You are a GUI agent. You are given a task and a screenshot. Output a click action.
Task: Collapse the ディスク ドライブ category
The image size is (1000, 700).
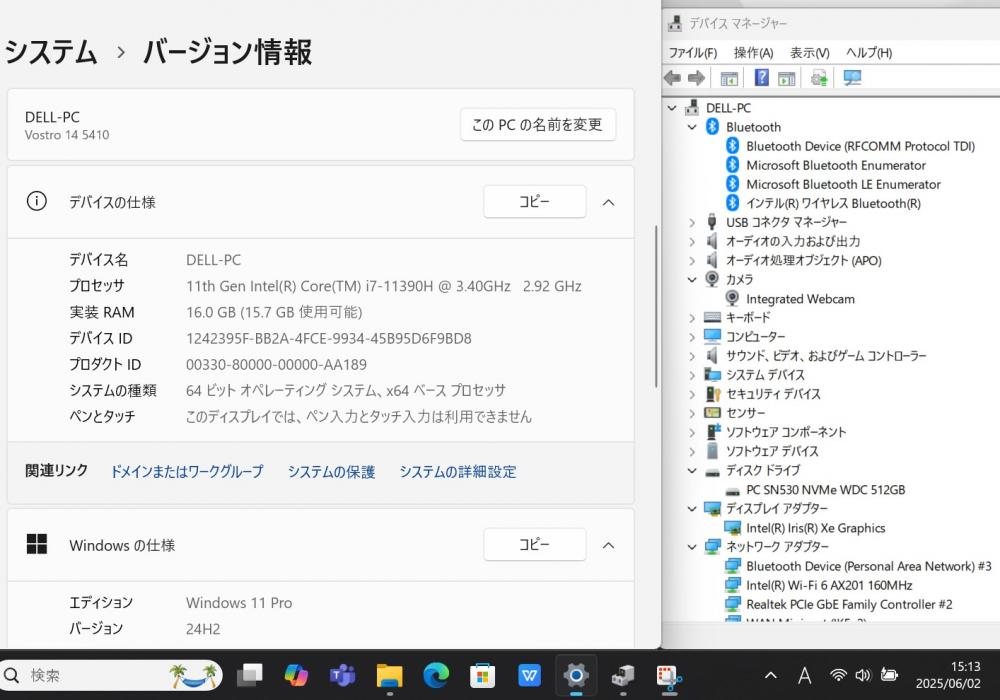pyautogui.click(x=692, y=470)
